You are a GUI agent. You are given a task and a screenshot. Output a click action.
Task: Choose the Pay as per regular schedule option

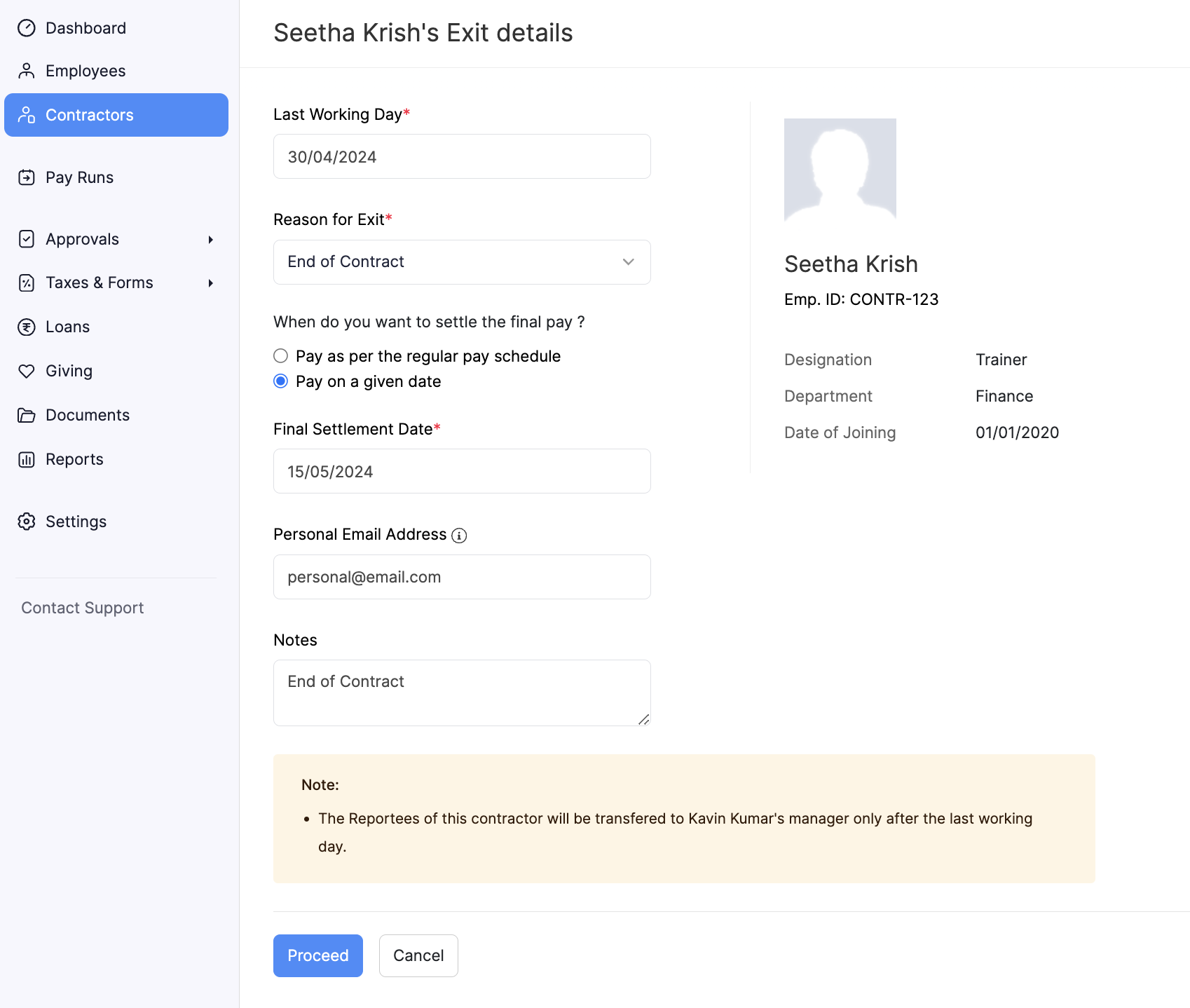[x=280, y=355]
